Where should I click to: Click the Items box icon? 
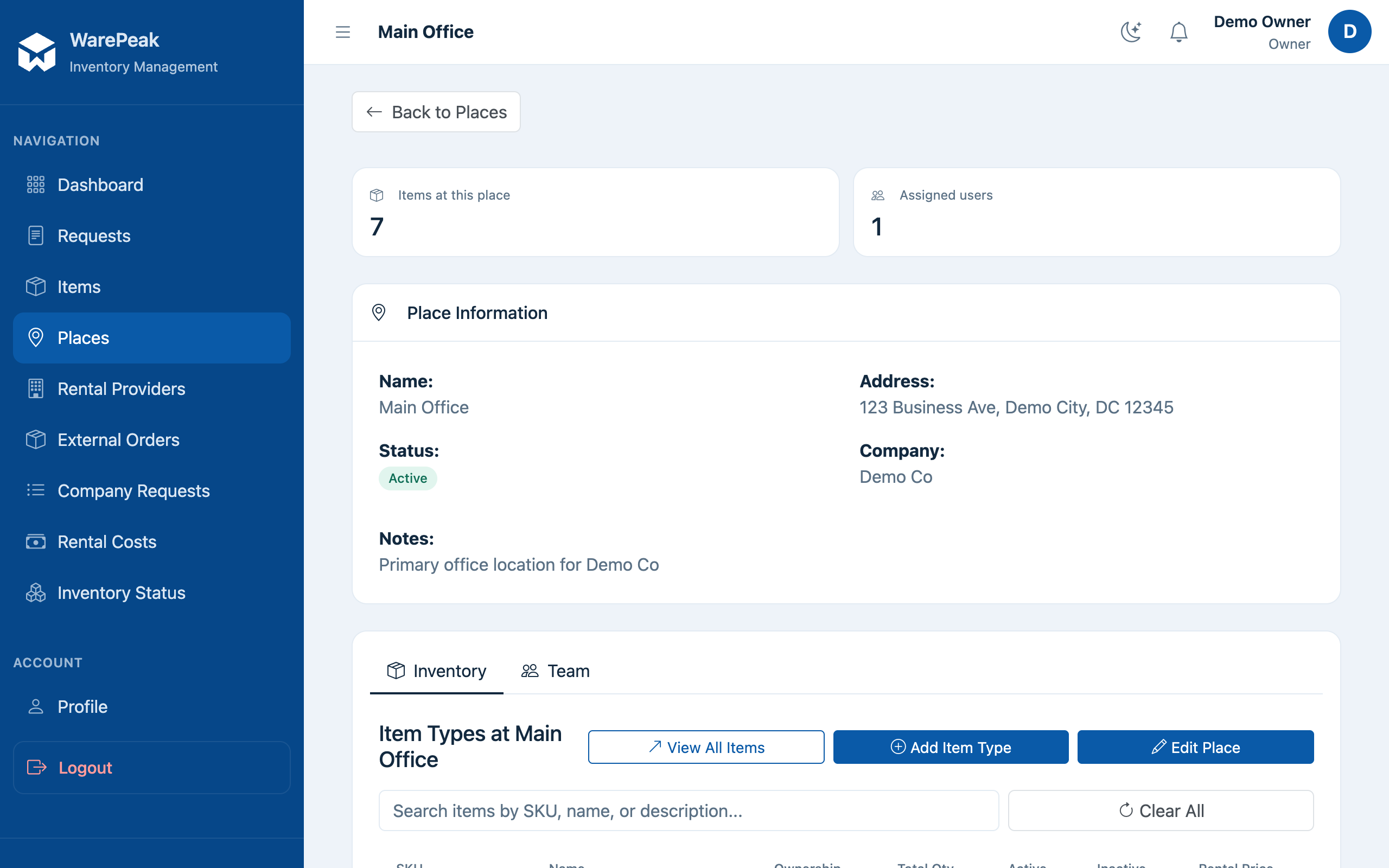pos(36,286)
